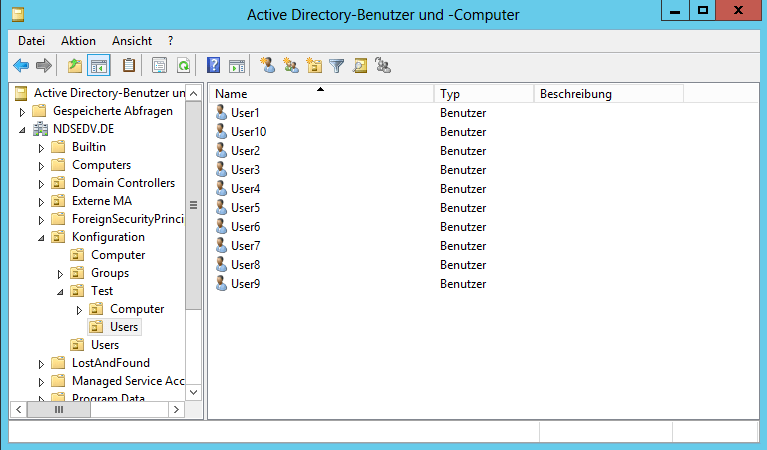Click the Refresh toolbar icon
767x450 pixels.
click(183, 66)
